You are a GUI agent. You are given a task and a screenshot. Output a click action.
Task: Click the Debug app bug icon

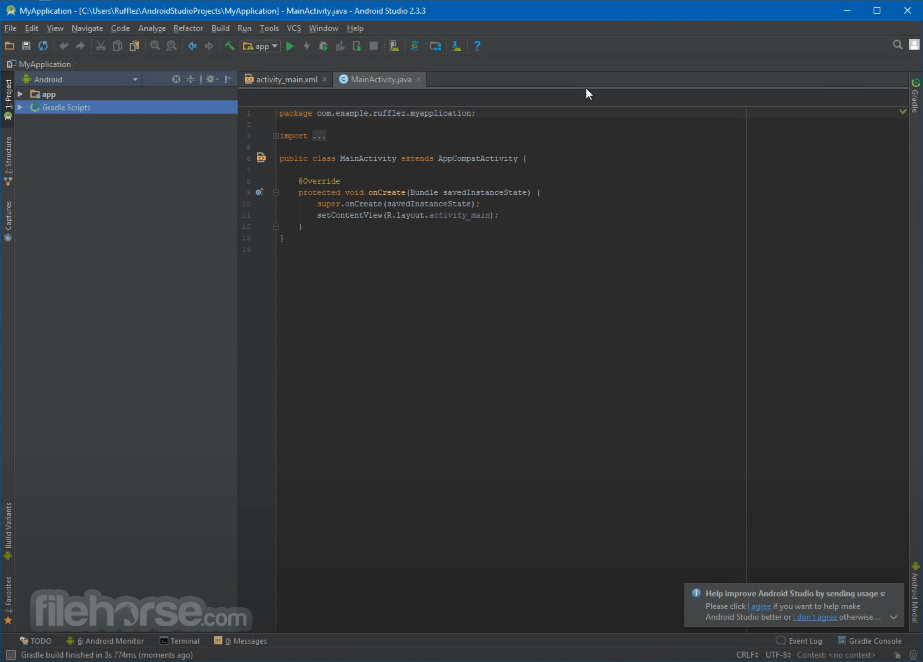click(323, 46)
